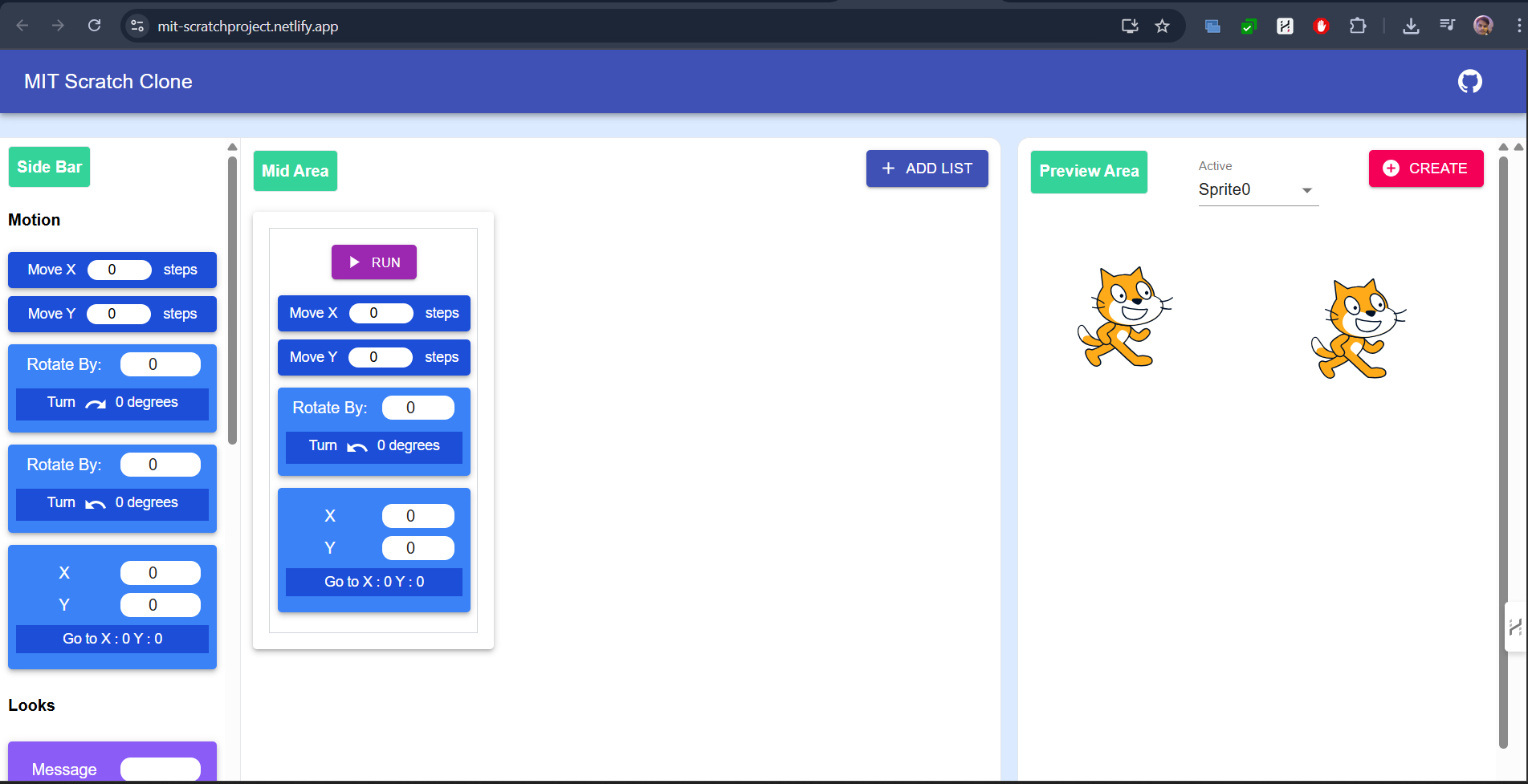This screenshot has width=1528, height=784.
Task: Click the browser address bar URL
Action: coord(248,26)
